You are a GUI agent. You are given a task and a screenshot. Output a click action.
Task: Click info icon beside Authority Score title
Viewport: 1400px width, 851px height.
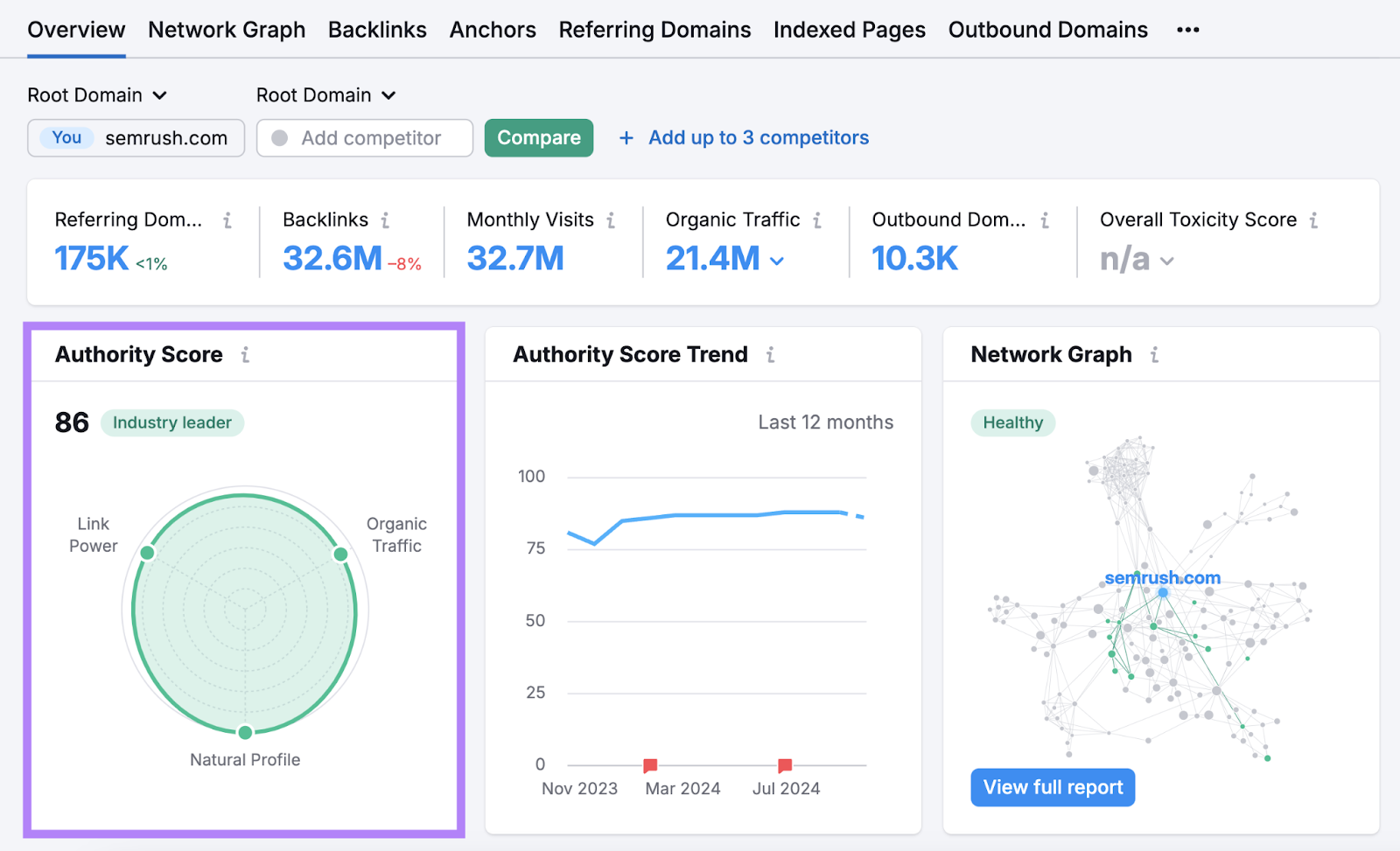coord(245,355)
